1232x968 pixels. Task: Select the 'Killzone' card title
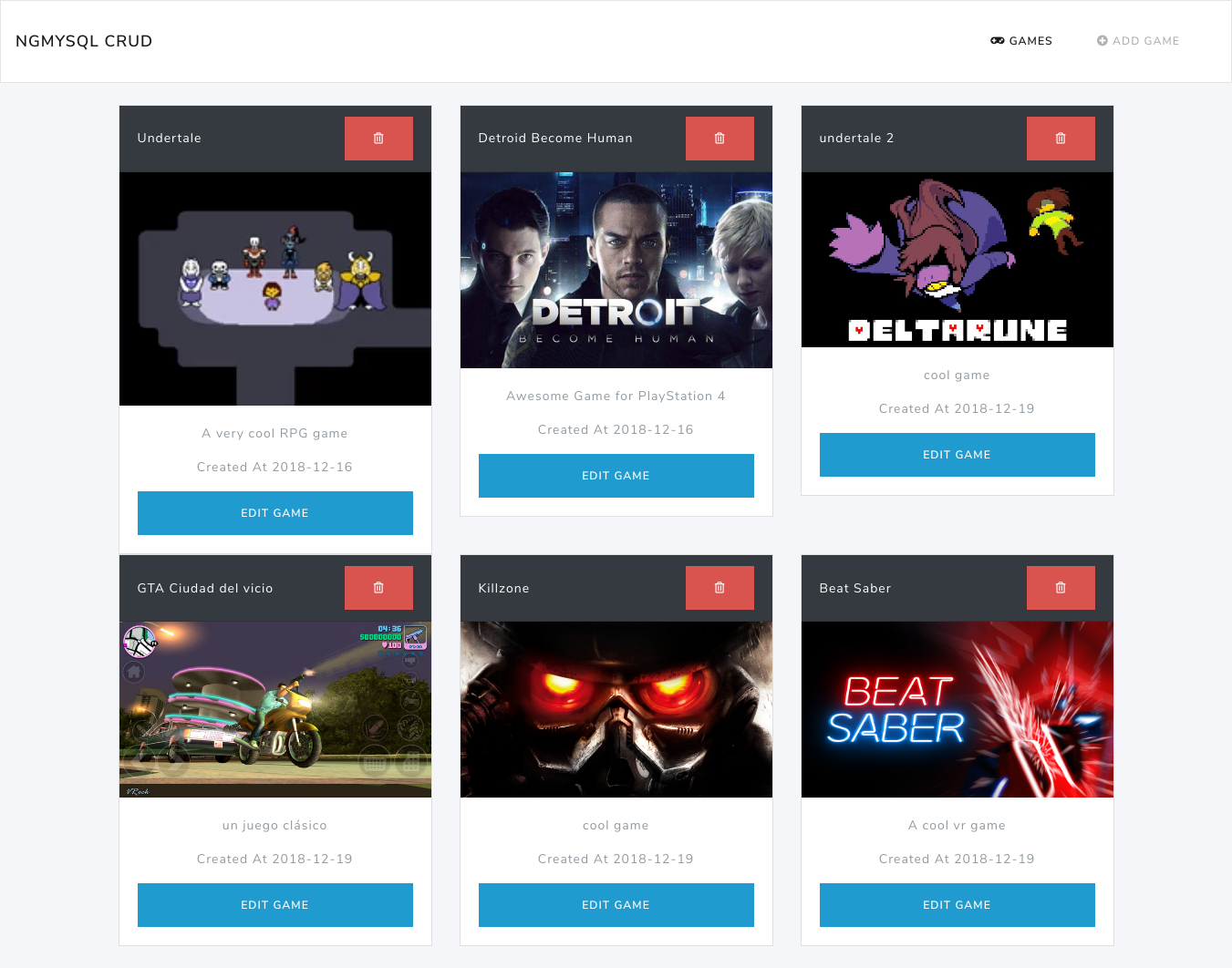click(503, 589)
